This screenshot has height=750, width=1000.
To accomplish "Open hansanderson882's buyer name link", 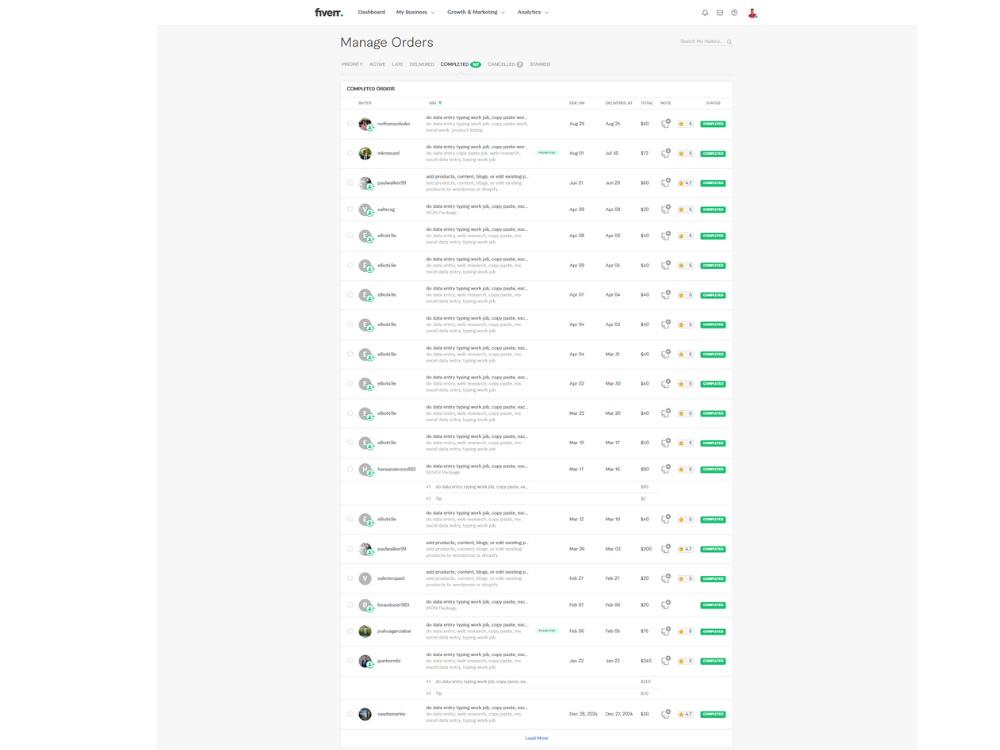I will pyautogui.click(x=396, y=469).
